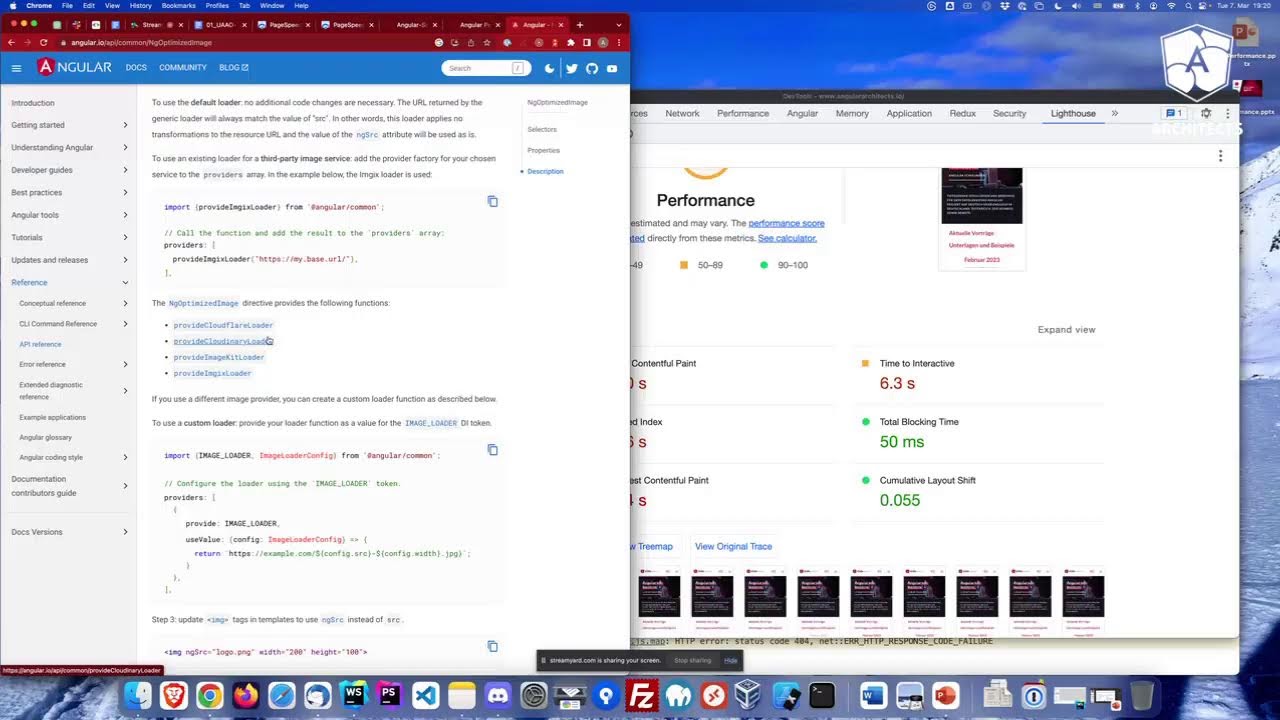Open Lighthouse report three-dot menu
Image resolution: width=1280 pixels, height=720 pixels.
pos(1220,155)
